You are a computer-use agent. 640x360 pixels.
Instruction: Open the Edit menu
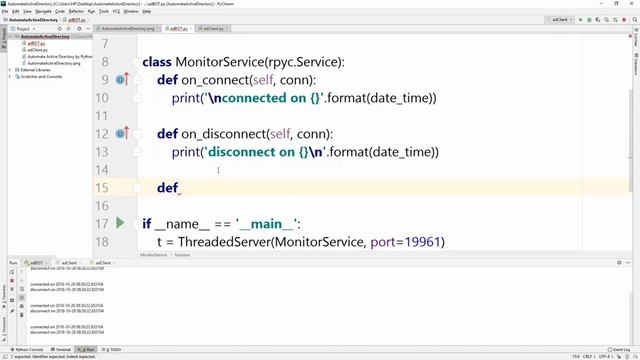point(16,11)
